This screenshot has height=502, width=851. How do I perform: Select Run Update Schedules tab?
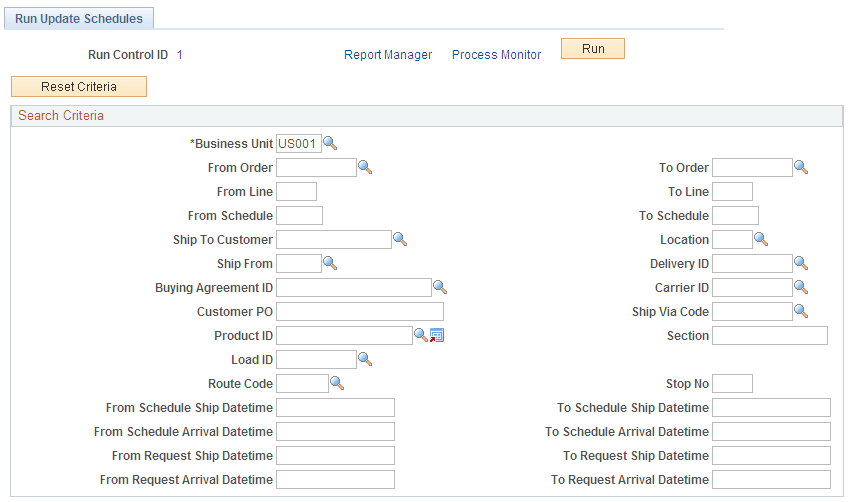(x=79, y=18)
